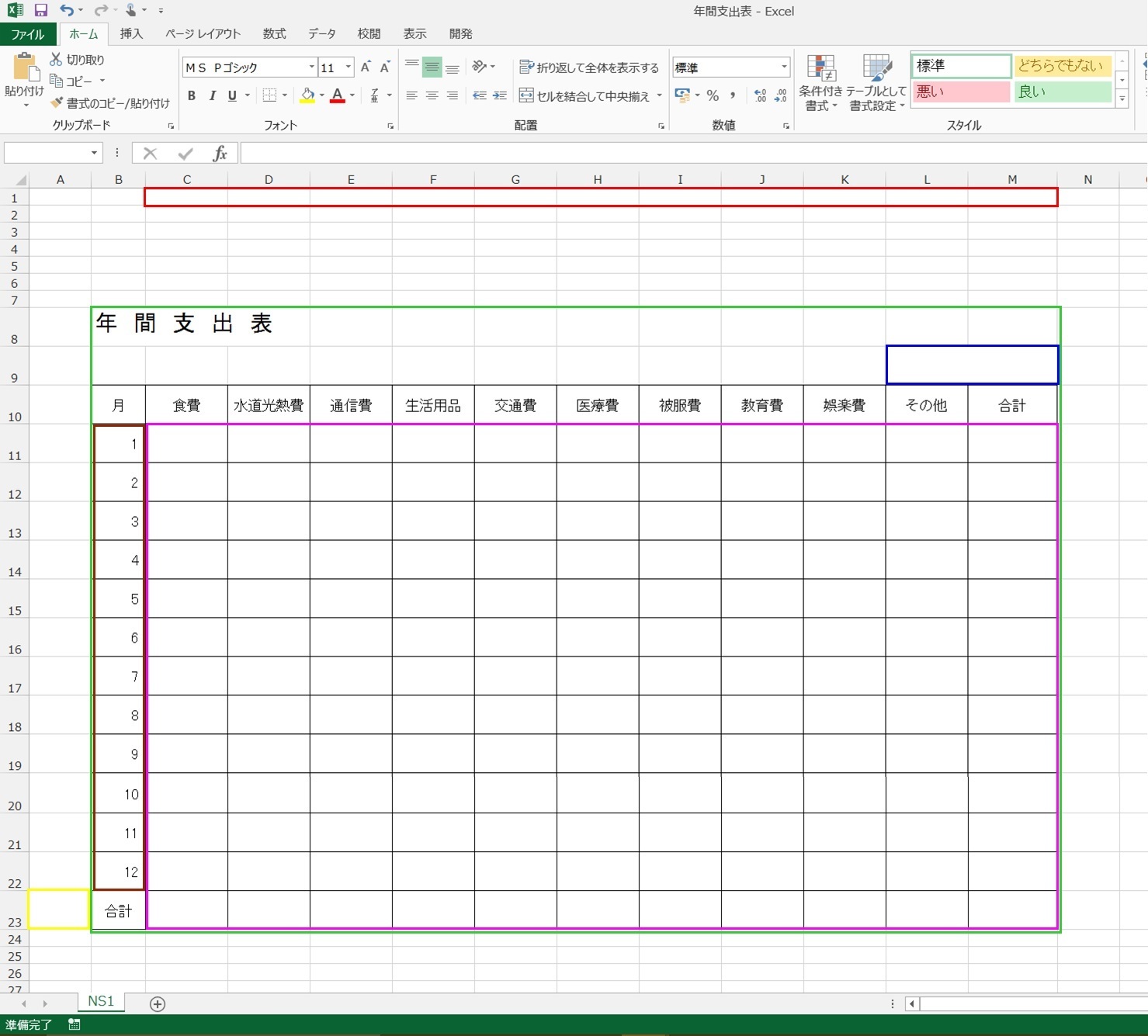Viewport: 1148px width, 1036px height.
Task: Open Font group dialog launcher
Action: pos(390,126)
